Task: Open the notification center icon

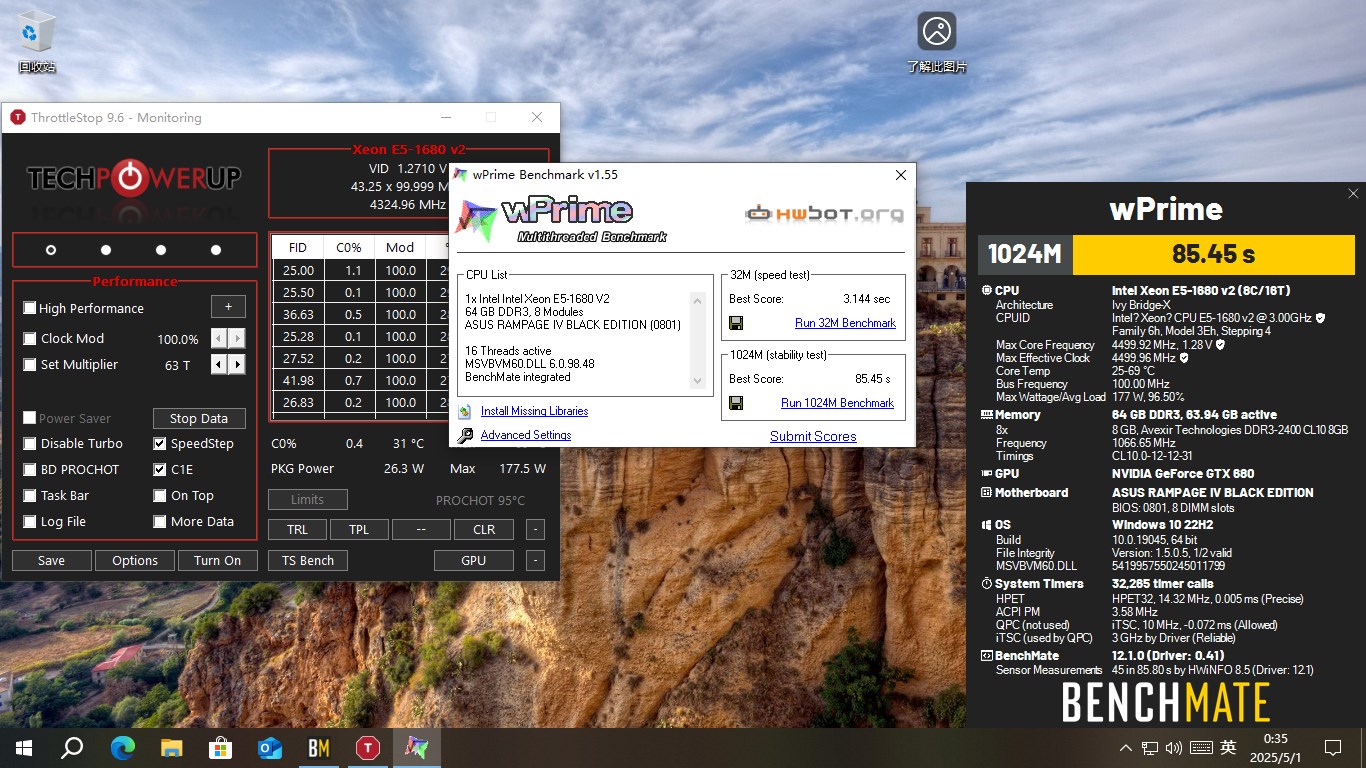Action: (x=1332, y=748)
